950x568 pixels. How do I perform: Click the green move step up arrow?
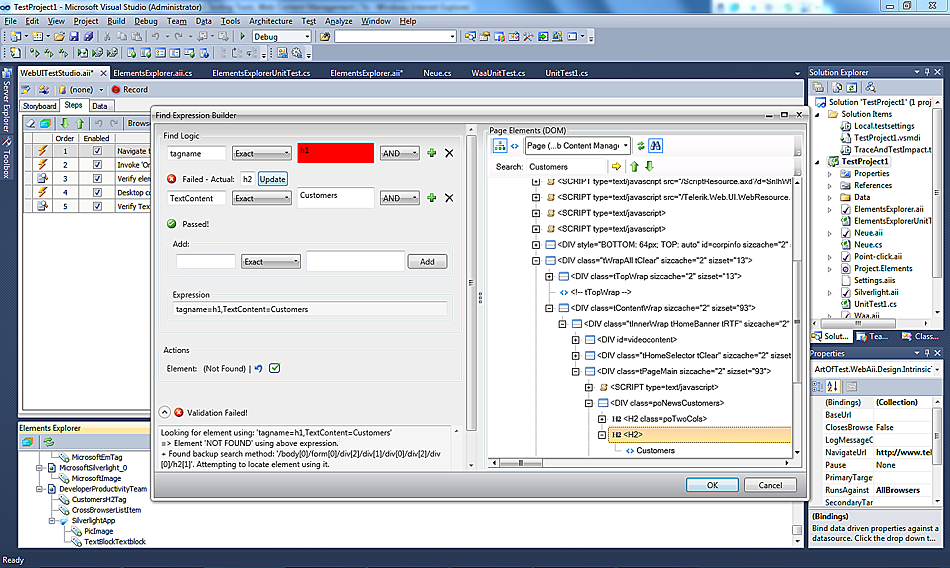(x=79, y=123)
